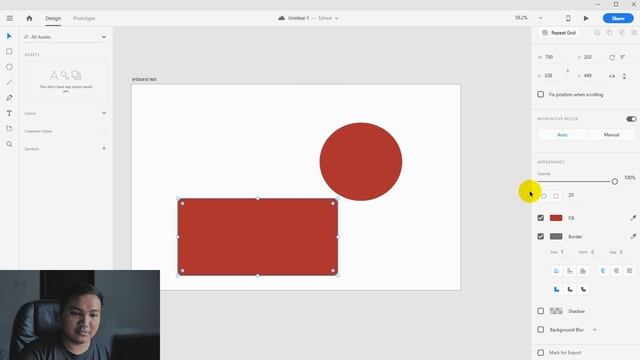The image size is (640, 360).
Task: Click the Shadow color swatch
Action: pyautogui.click(x=556, y=311)
